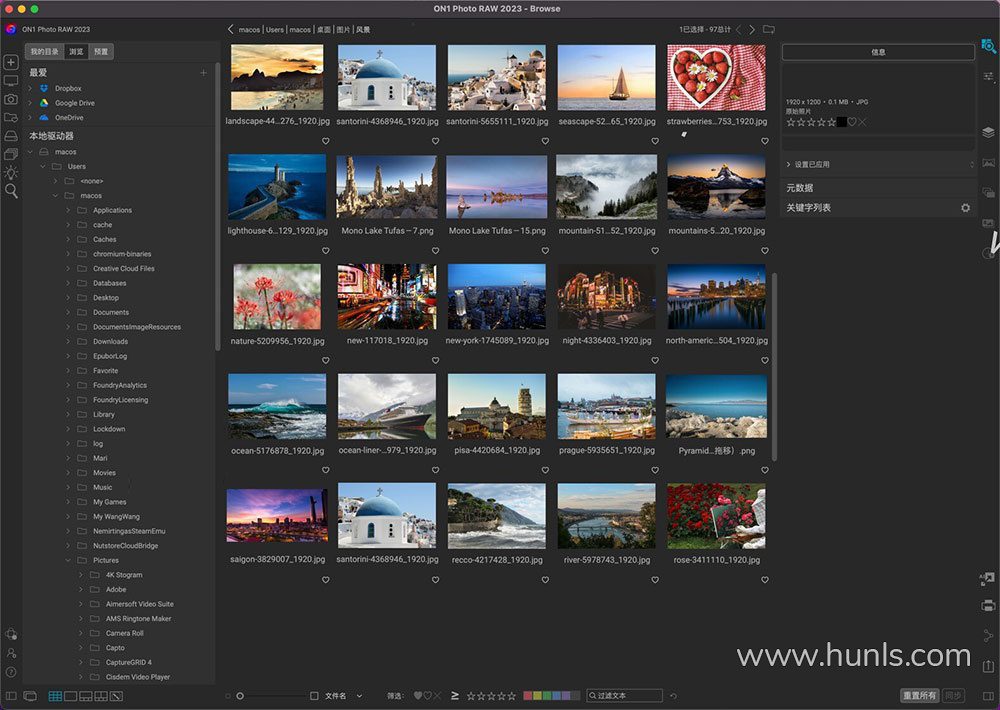This screenshot has width=1000, height=710.
Task: Open the 信息 tab in right panel
Action: 878,52
